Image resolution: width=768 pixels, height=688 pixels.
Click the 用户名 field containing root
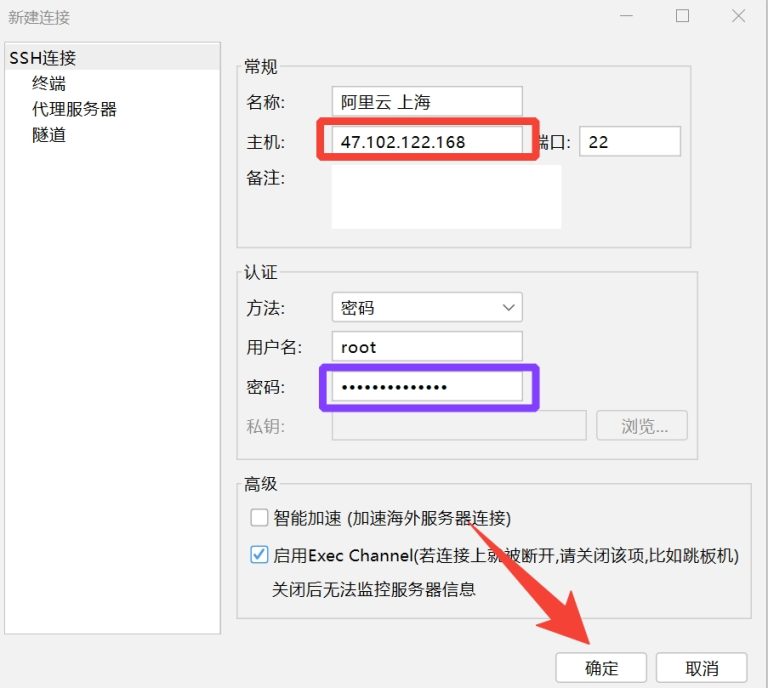point(427,347)
